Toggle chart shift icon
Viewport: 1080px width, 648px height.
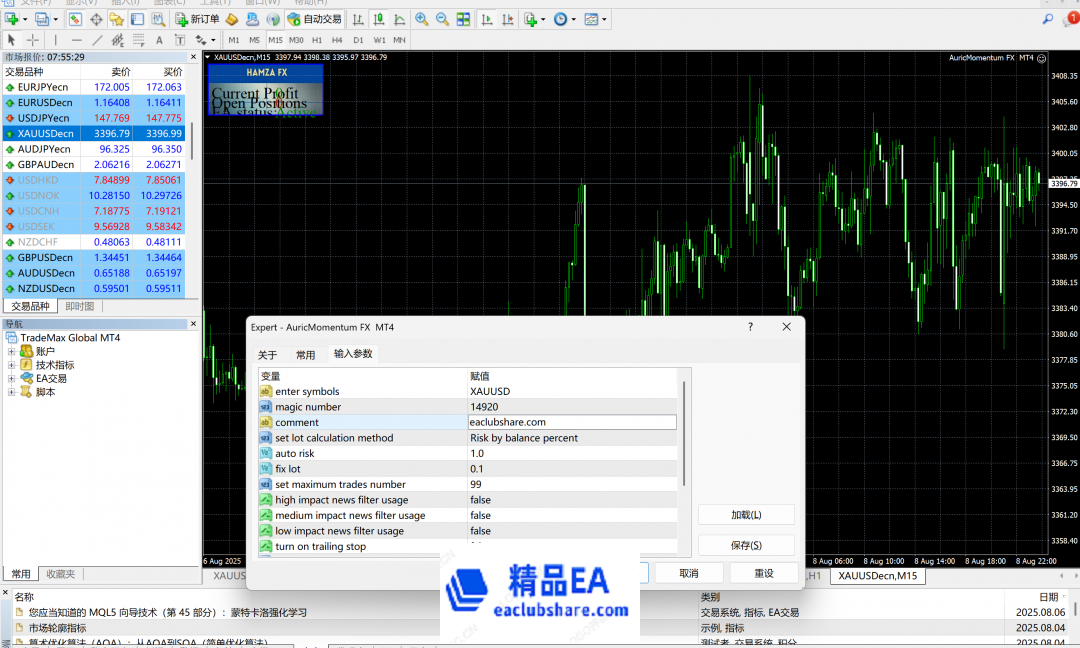[x=508, y=19]
